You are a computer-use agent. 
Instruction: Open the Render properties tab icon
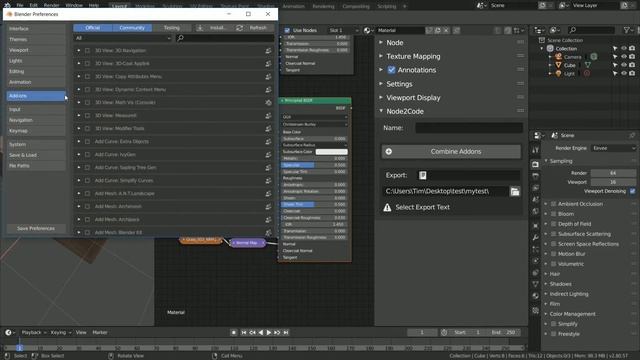click(x=536, y=164)
